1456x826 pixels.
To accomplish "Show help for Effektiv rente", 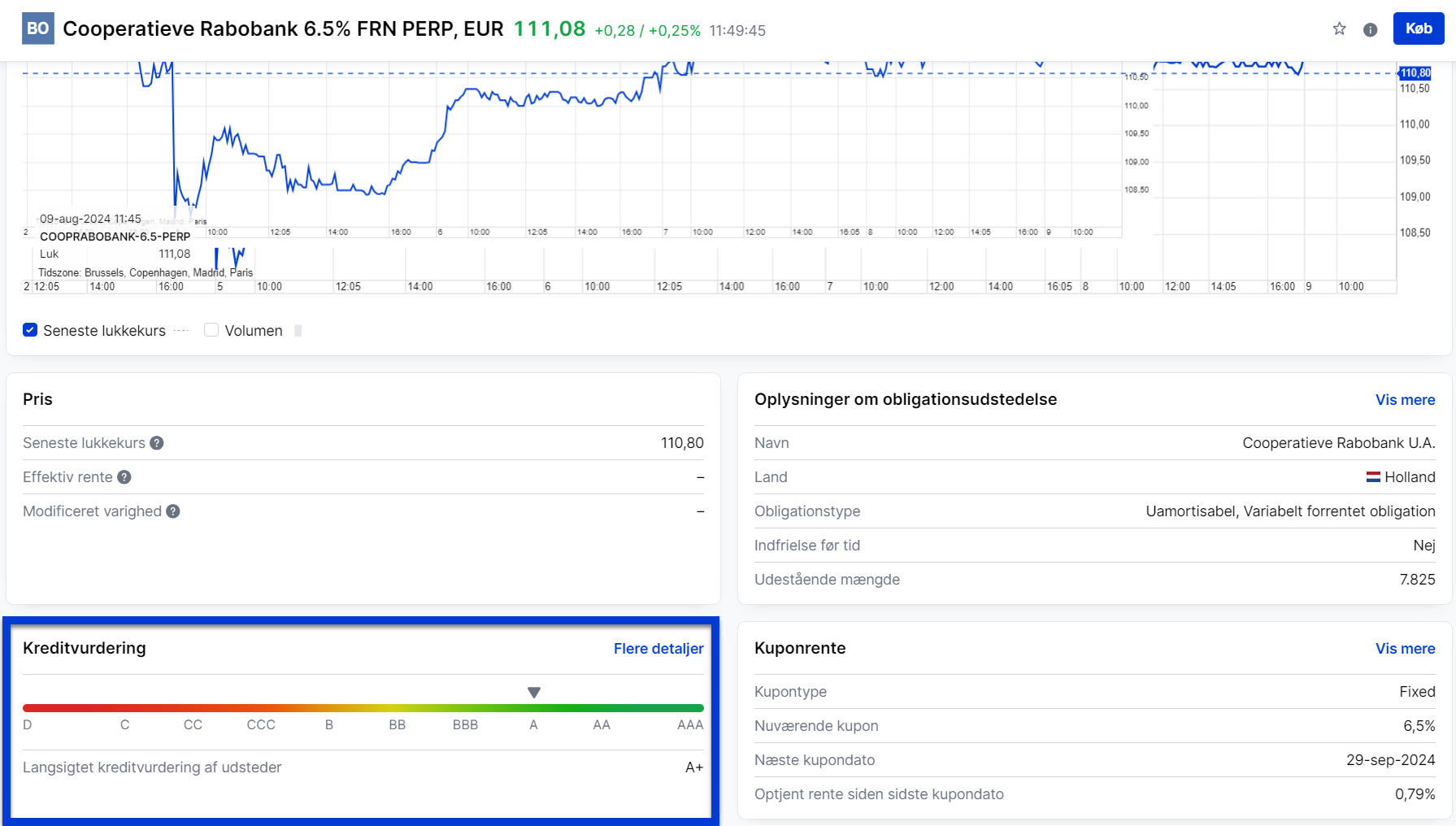I will [124, 477].
